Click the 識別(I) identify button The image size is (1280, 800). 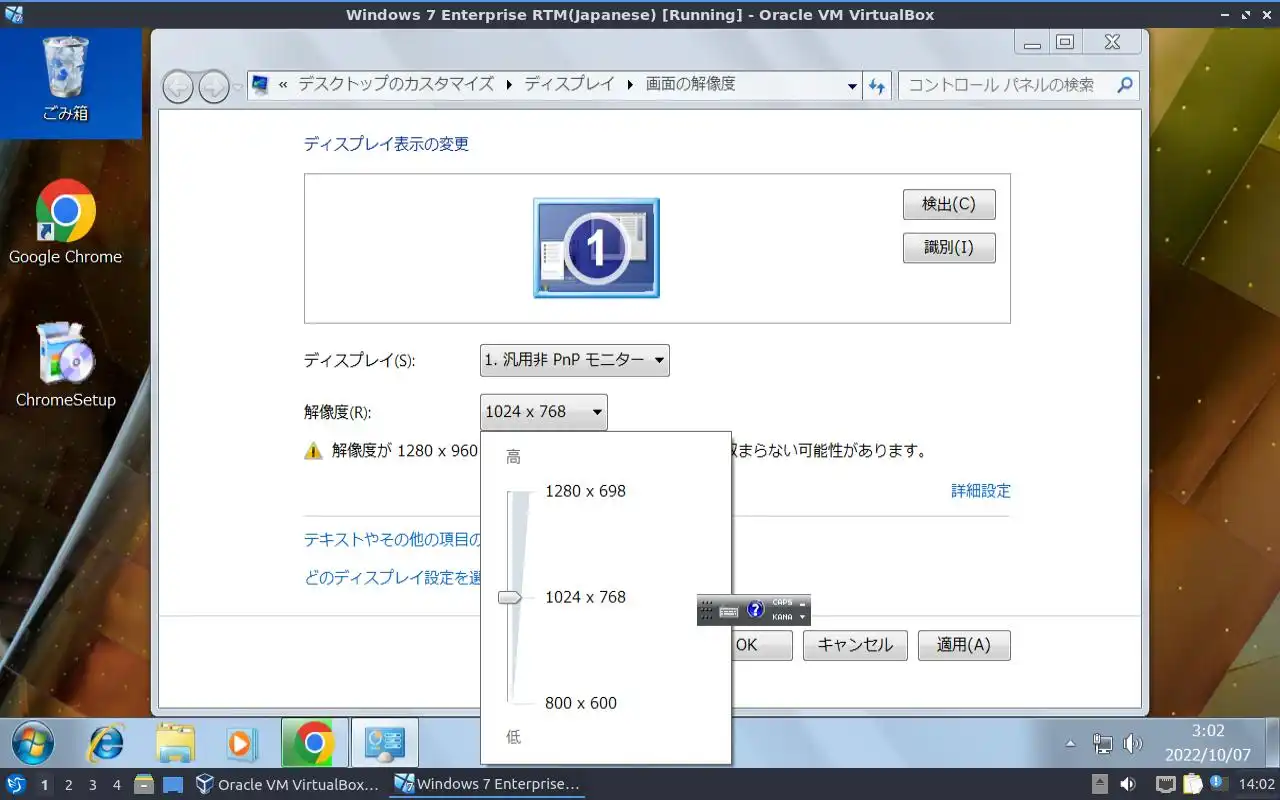949,247
